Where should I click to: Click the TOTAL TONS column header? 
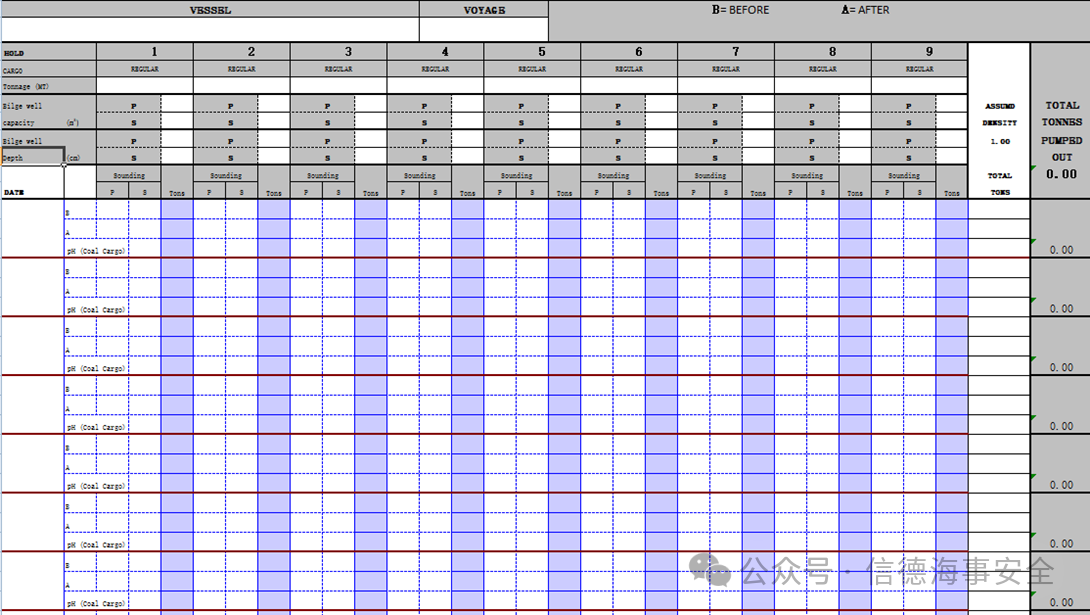999,183
